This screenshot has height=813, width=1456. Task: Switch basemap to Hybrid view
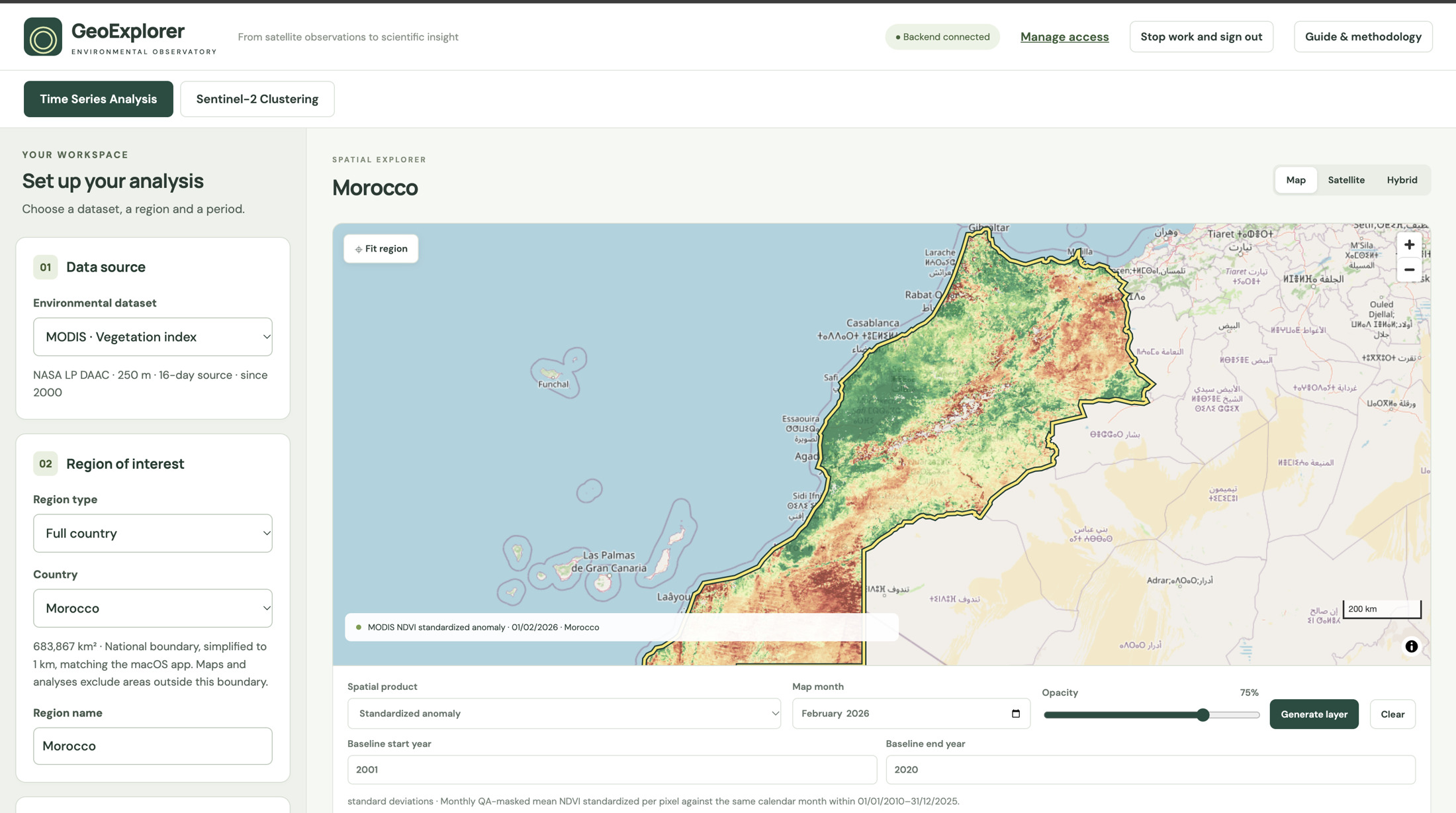[x=1402, y=180]
